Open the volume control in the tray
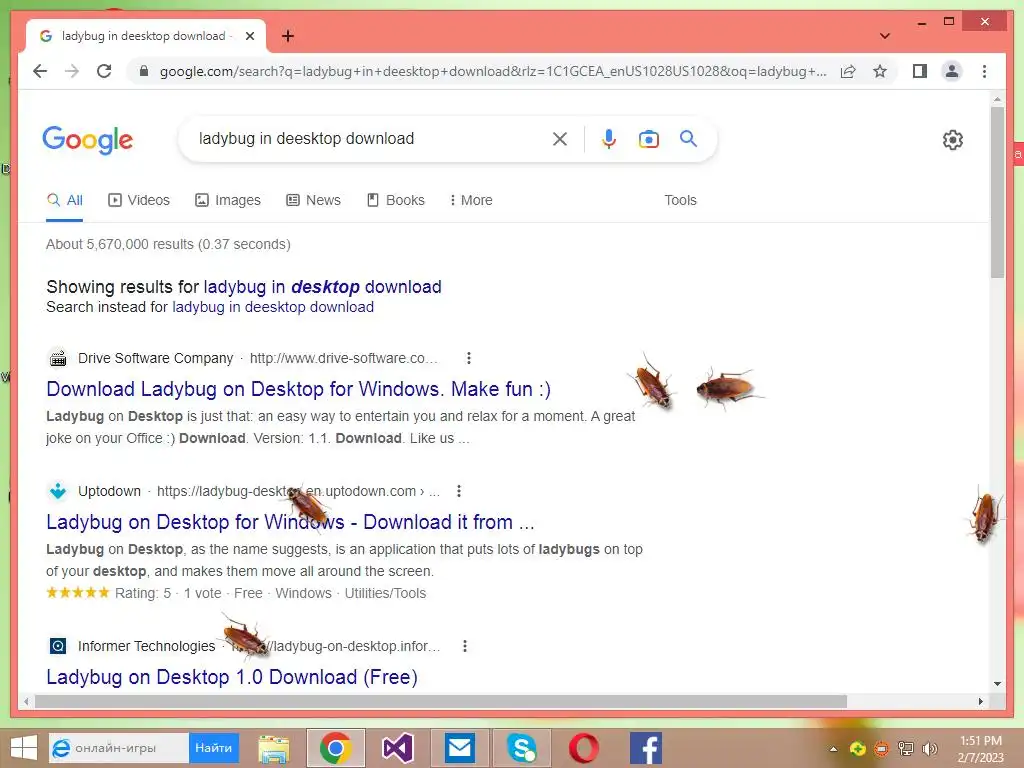The width and height of the screenshot is (1024, 768). [929, 749]
